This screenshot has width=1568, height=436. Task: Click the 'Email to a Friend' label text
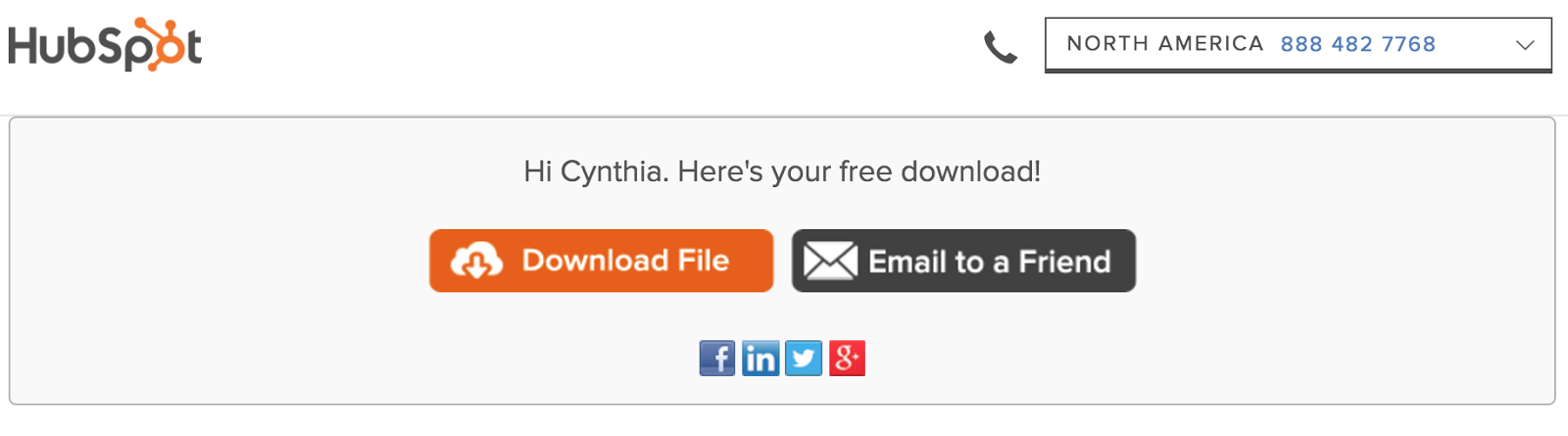(990, 262)
